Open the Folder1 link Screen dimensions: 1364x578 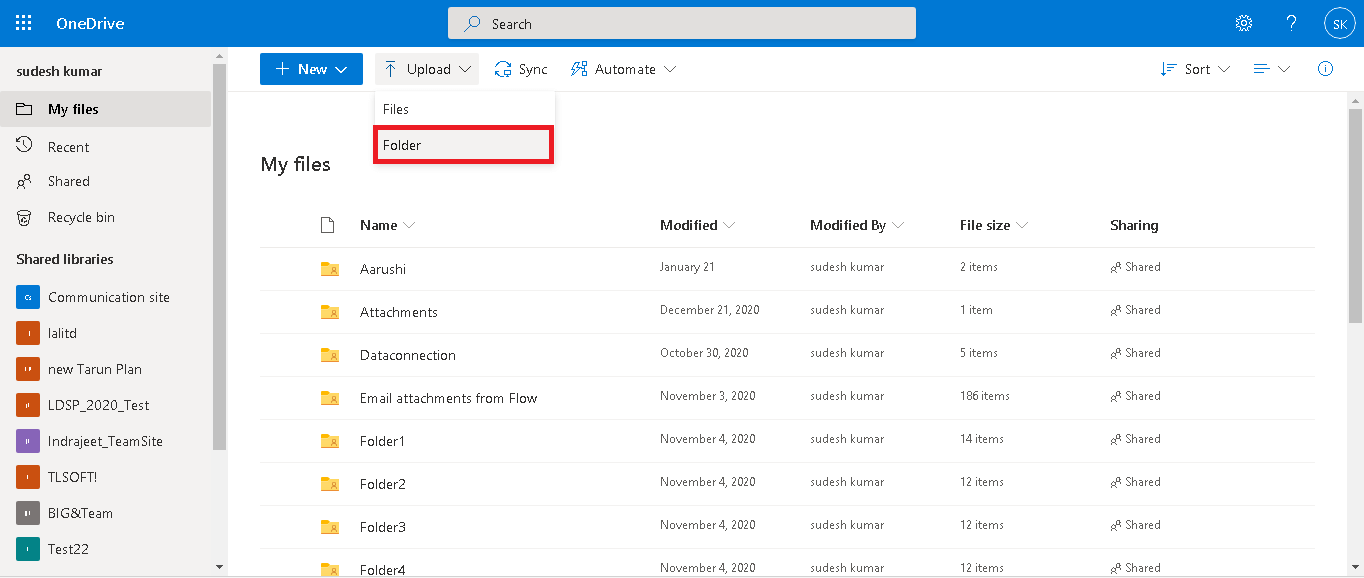[383, 441]
